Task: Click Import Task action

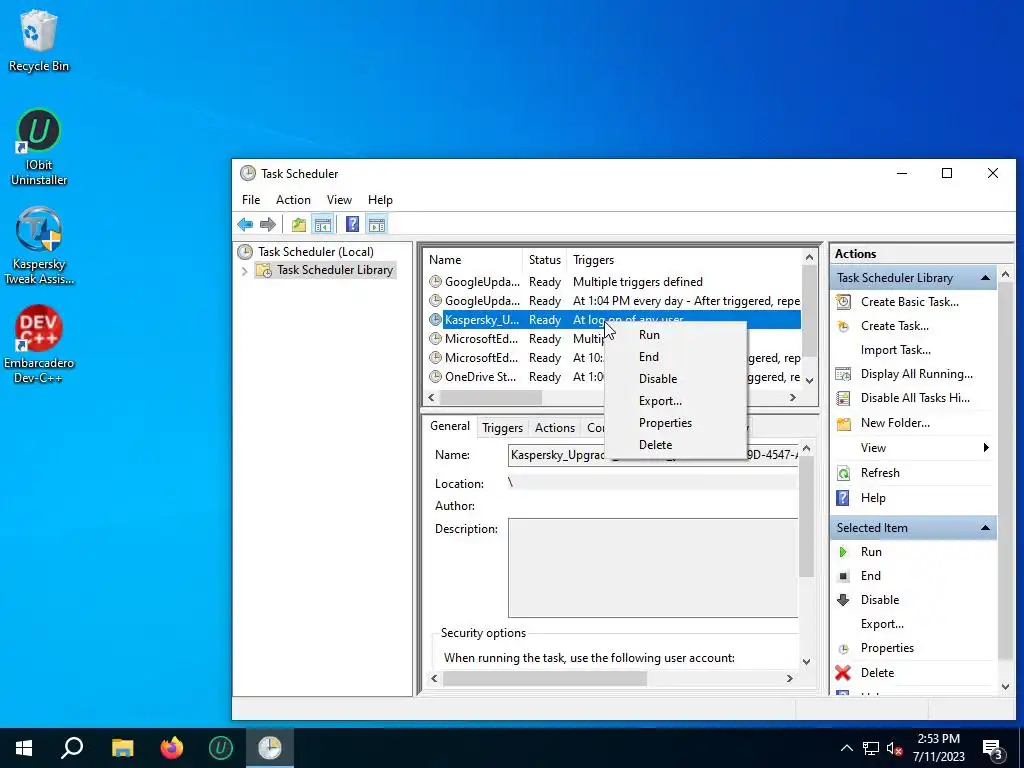Action: tap(895, 350)
